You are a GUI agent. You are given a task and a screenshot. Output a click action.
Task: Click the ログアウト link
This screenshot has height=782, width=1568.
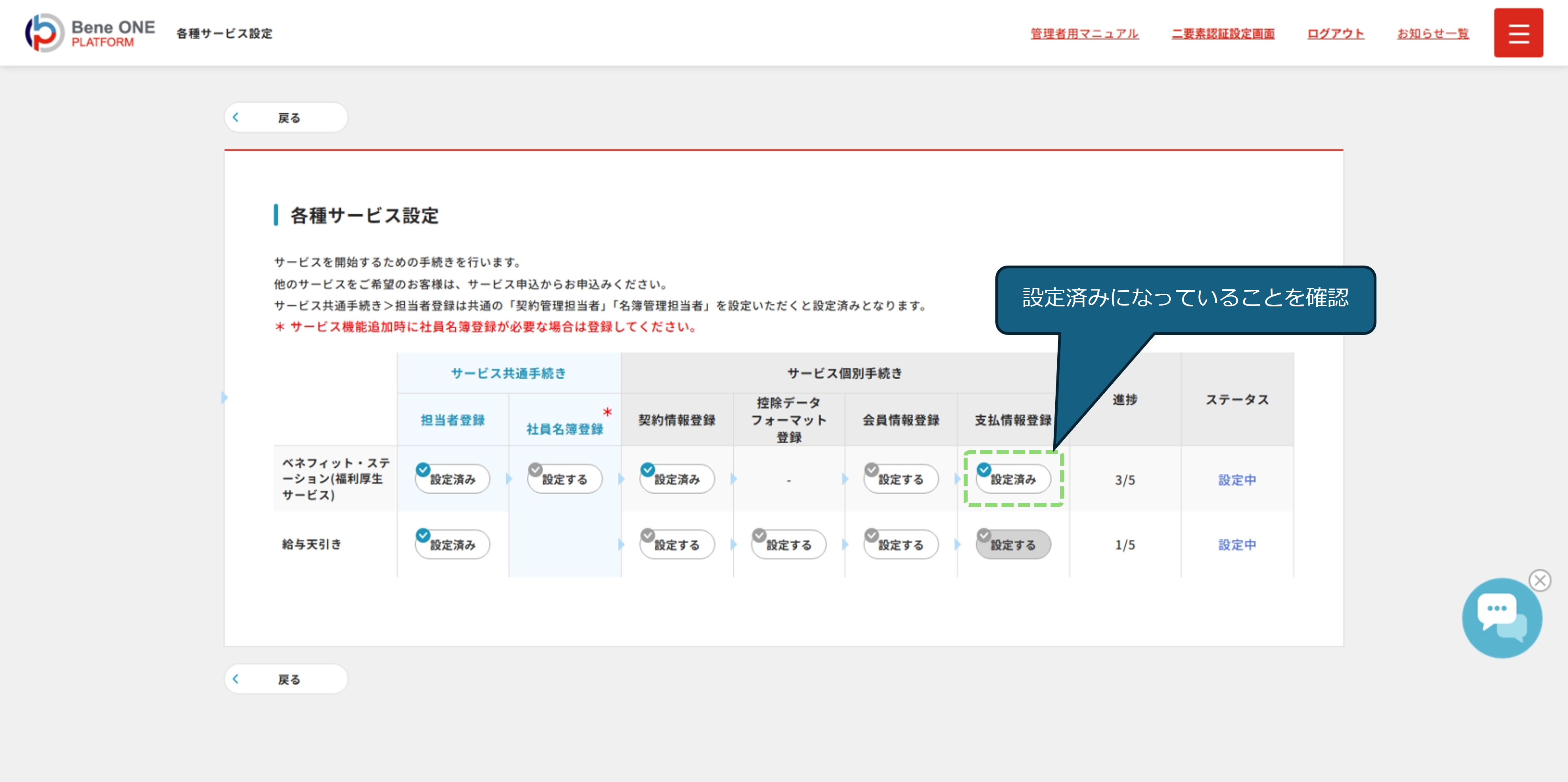(1336, 33)
